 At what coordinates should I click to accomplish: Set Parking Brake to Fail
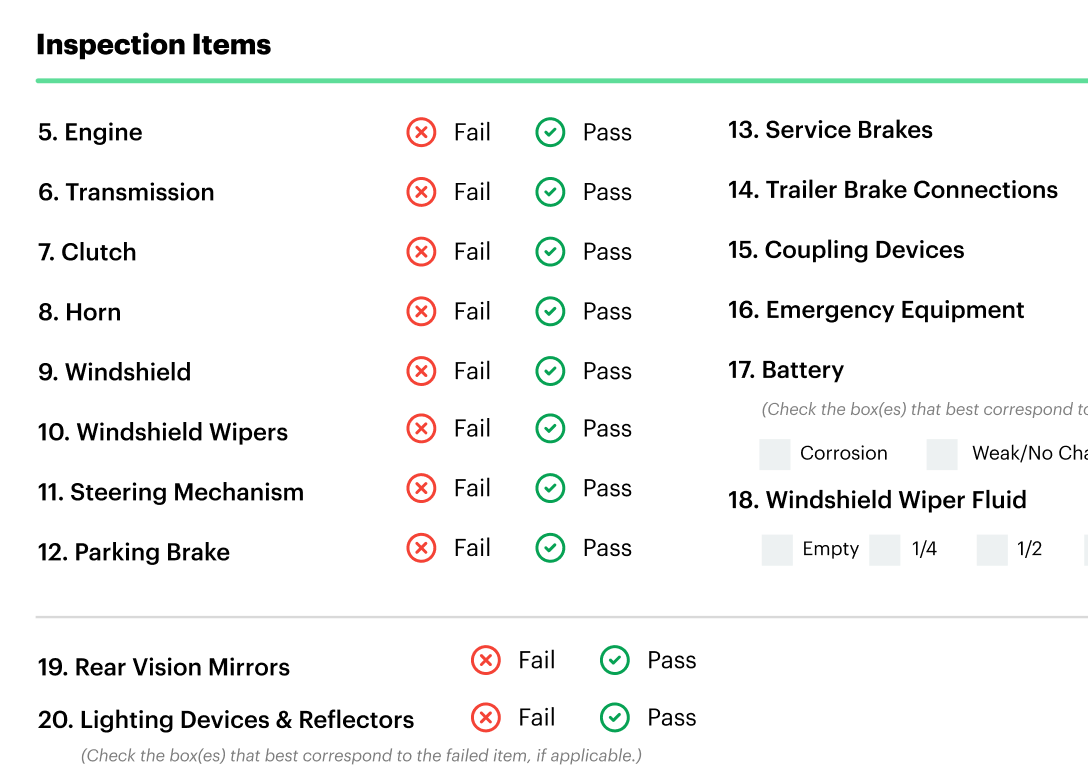(421, 547)
